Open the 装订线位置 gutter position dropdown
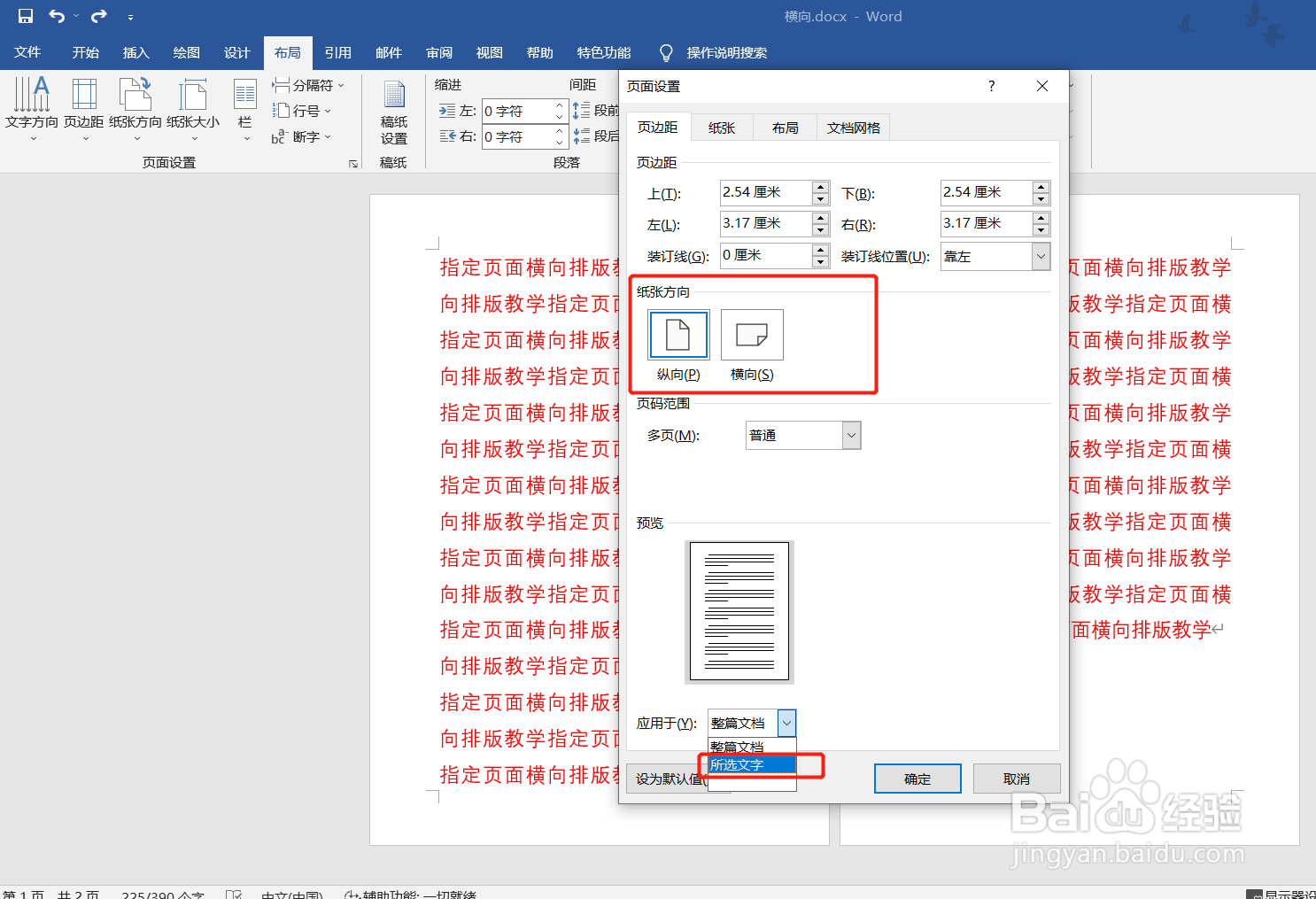The image size is (1316, 899). (1041, 256)
